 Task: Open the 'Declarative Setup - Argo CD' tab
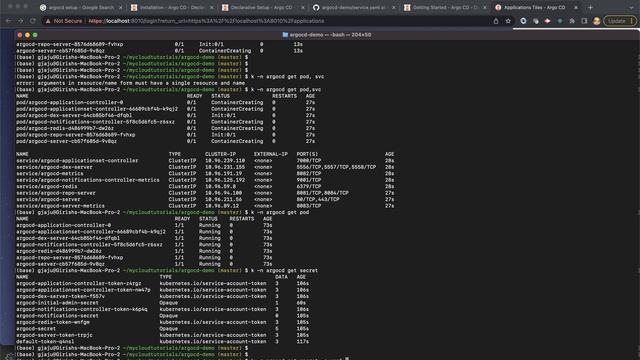pyautogui.click(x=263, y=7)
